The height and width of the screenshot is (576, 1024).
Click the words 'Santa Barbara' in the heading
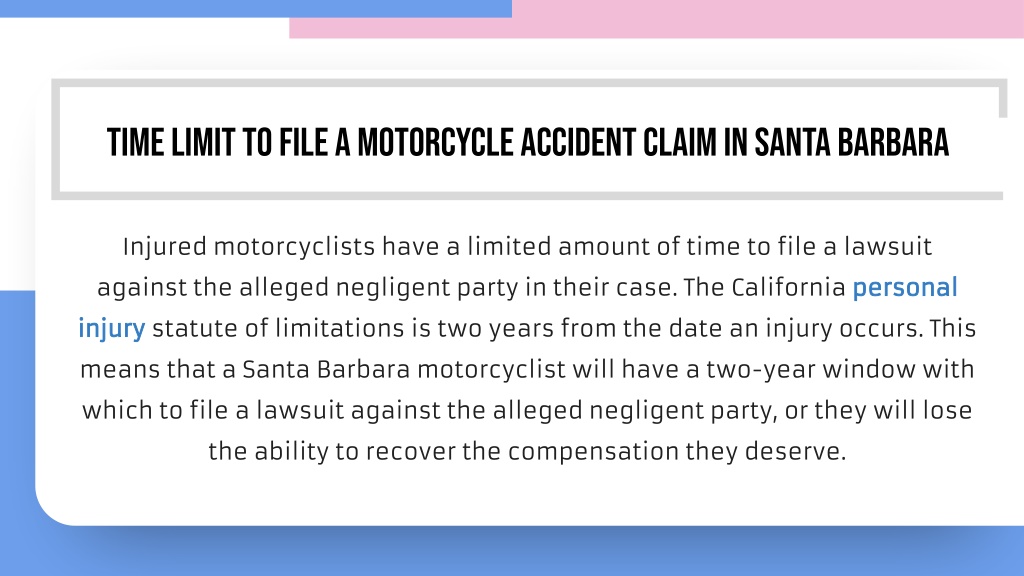(x=852, y=142)
